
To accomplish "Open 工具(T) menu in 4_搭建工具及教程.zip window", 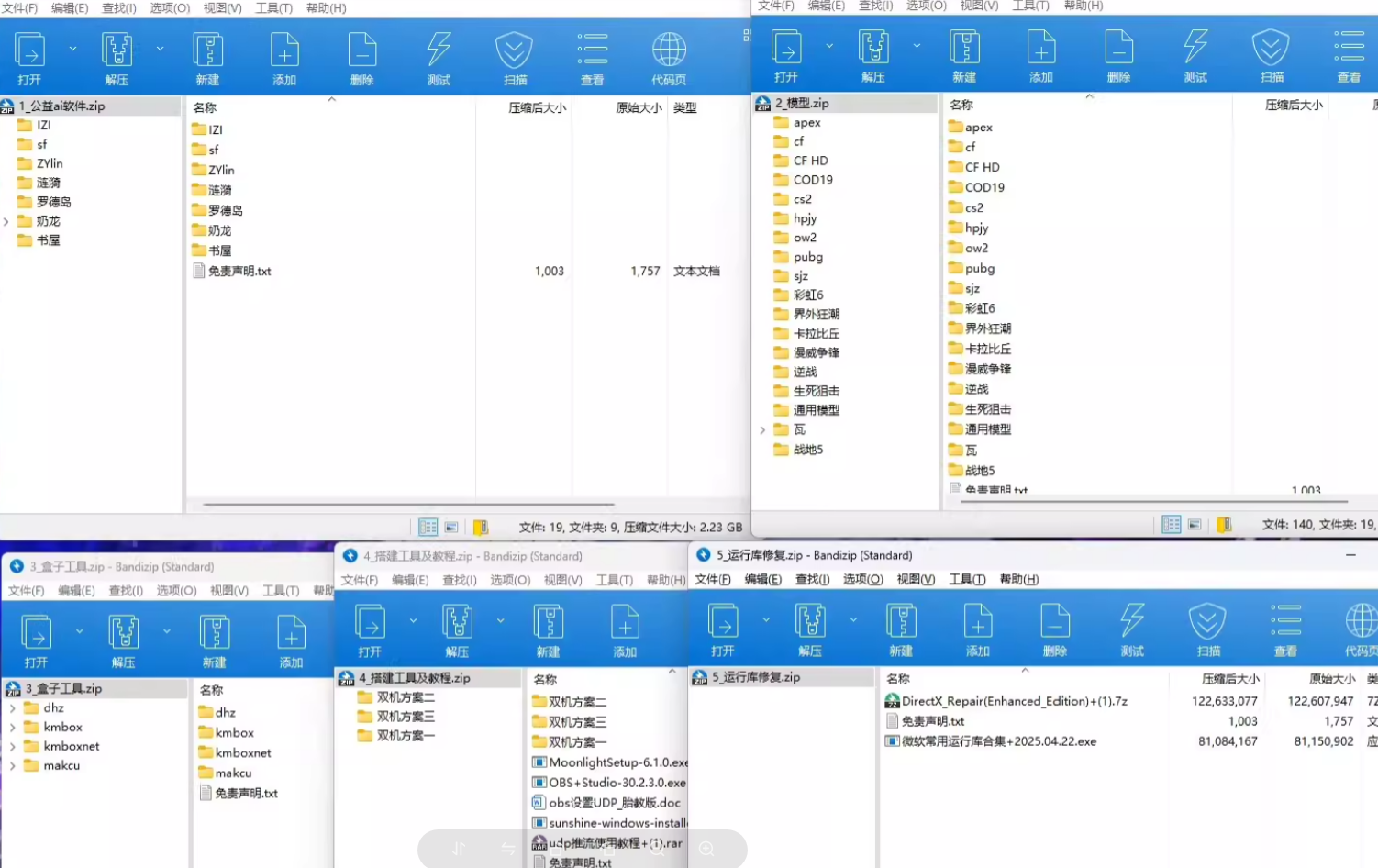I will tap(614, 580).
